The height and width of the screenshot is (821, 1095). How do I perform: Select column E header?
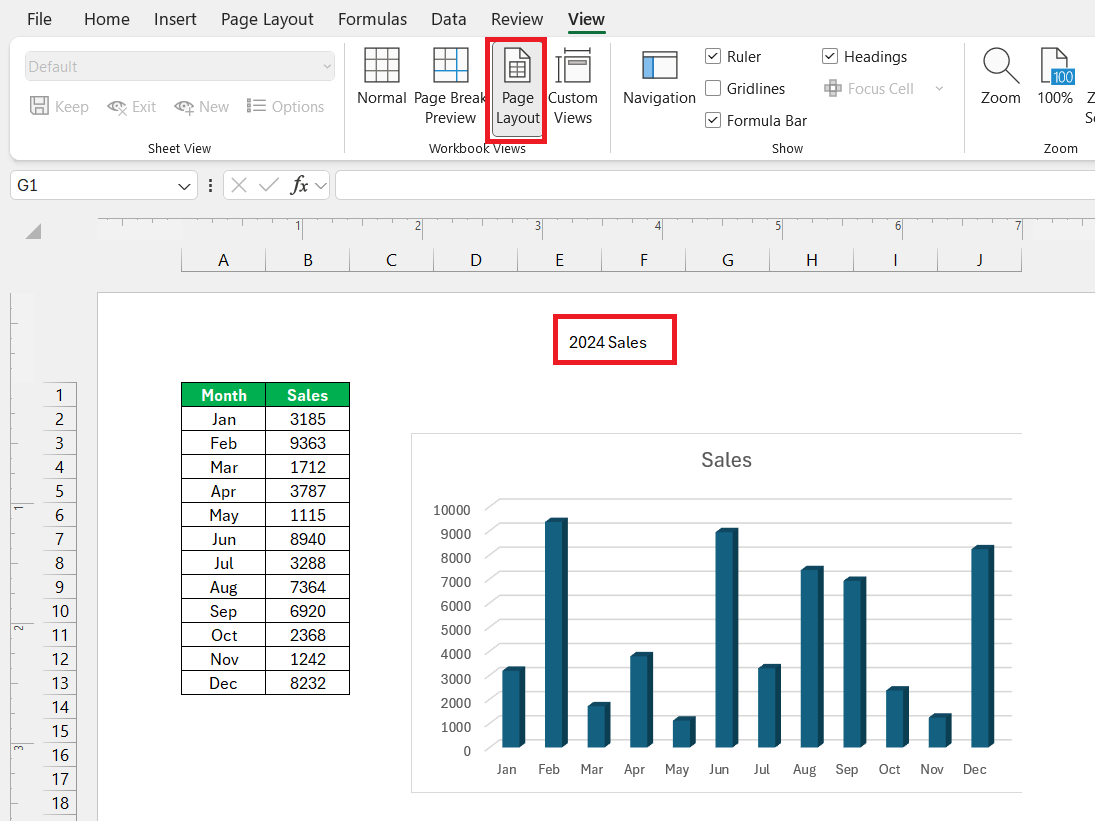point(559,260)
